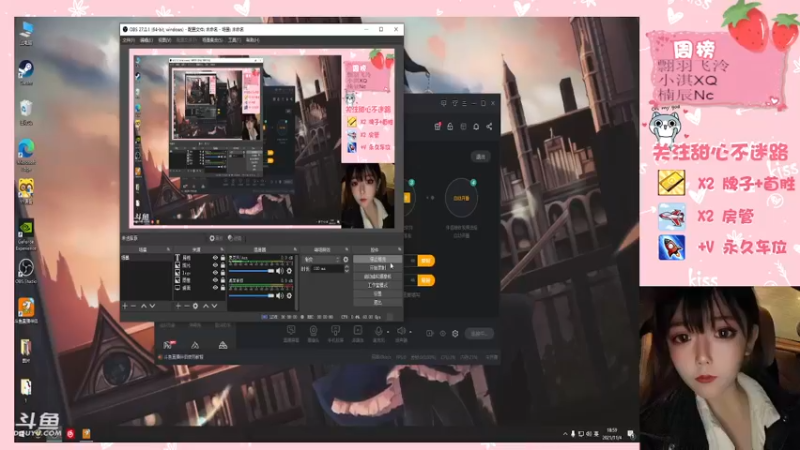Toggle visibility eye of the logo source row
The image size is (800, 450).
click(215, 273)
